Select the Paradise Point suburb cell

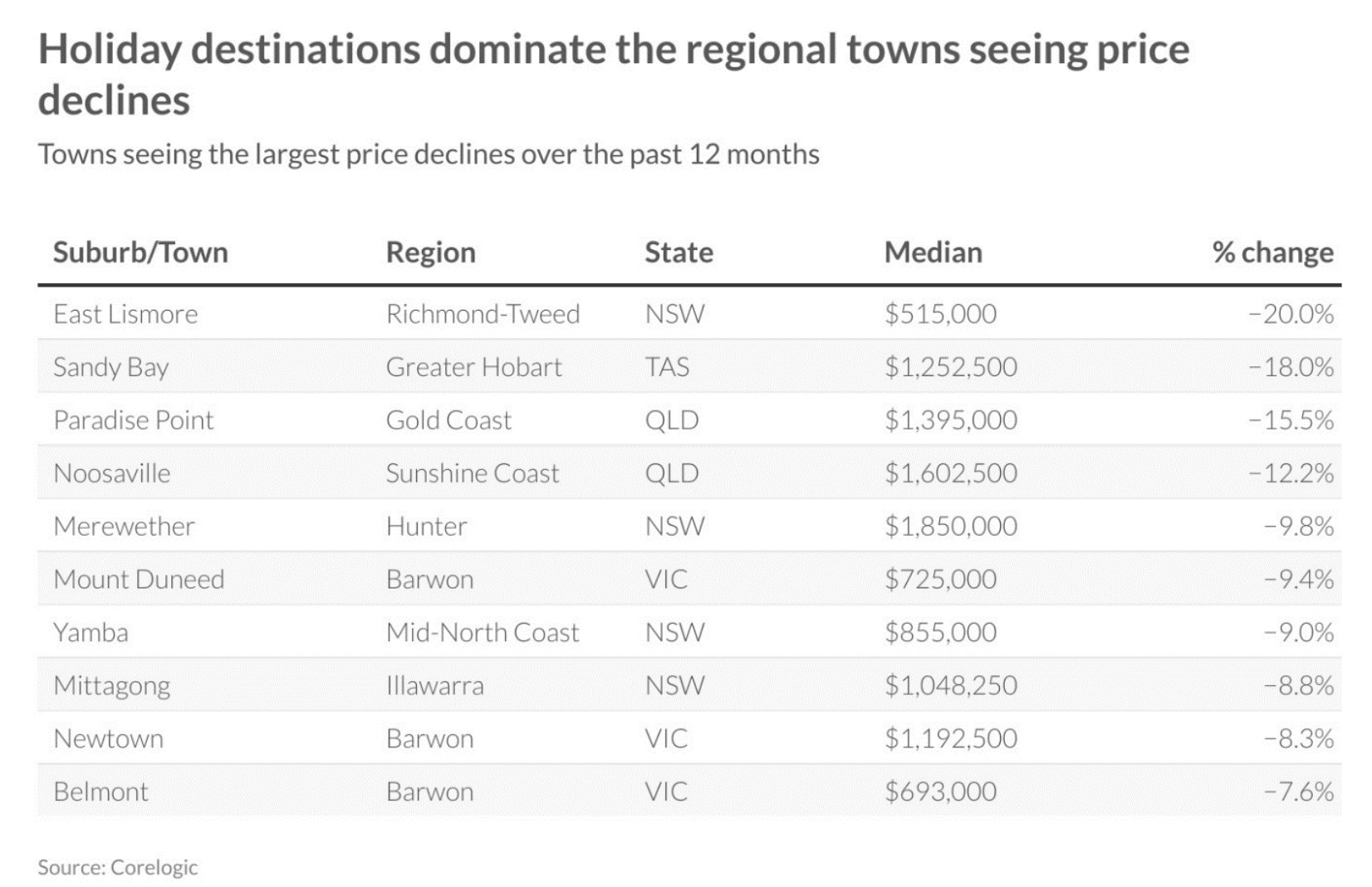133,420
